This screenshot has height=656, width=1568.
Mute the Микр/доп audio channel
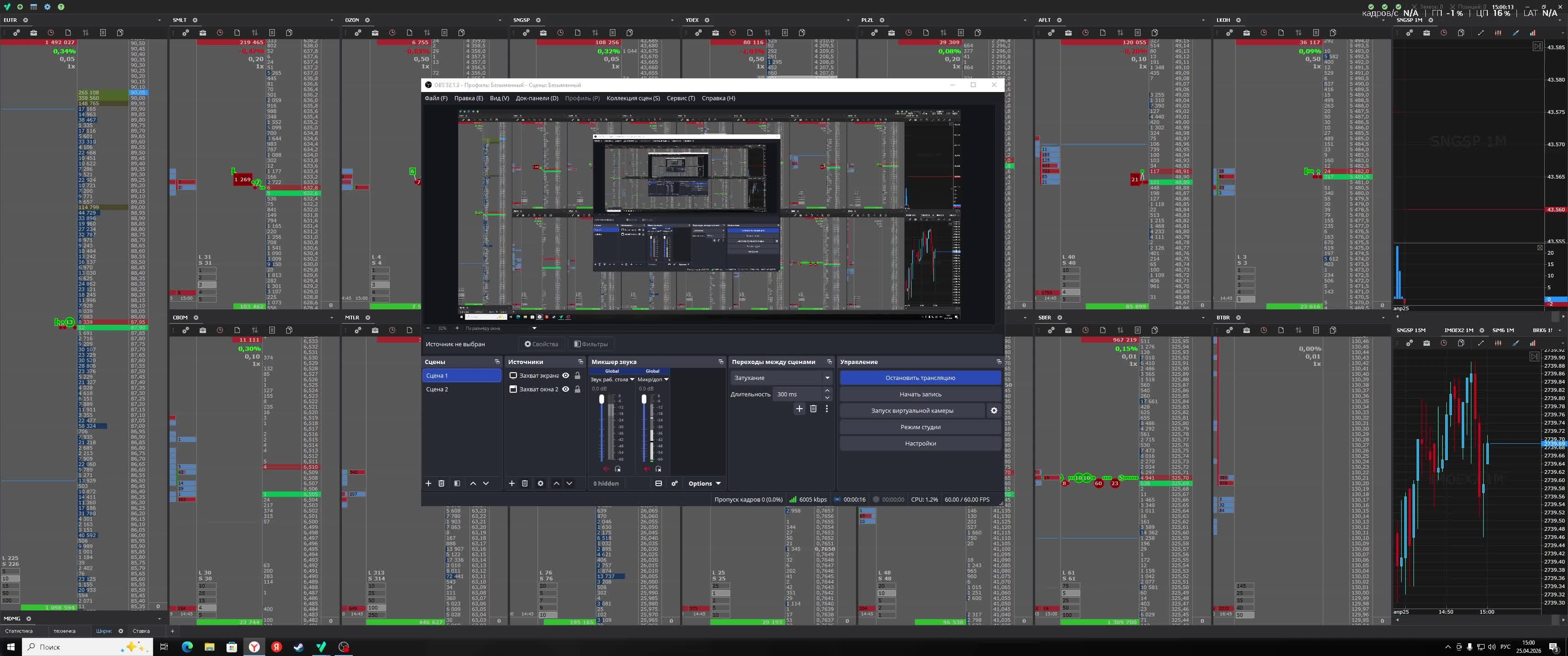click(x=646, y=469)
